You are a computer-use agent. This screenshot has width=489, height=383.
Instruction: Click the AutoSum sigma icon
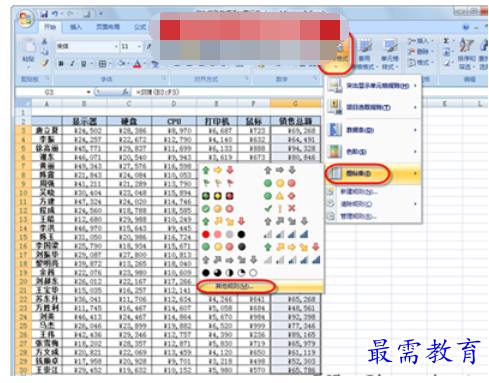tap(446, 41)
